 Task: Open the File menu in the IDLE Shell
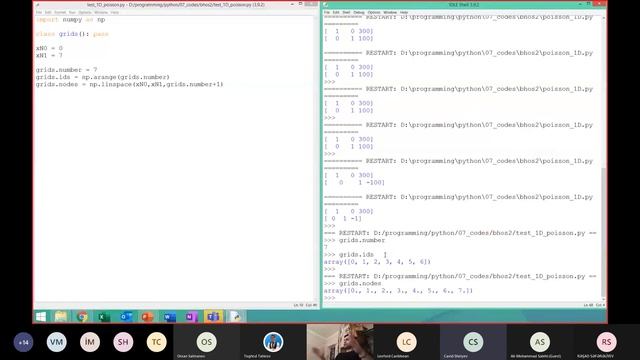tap(327, 13)
